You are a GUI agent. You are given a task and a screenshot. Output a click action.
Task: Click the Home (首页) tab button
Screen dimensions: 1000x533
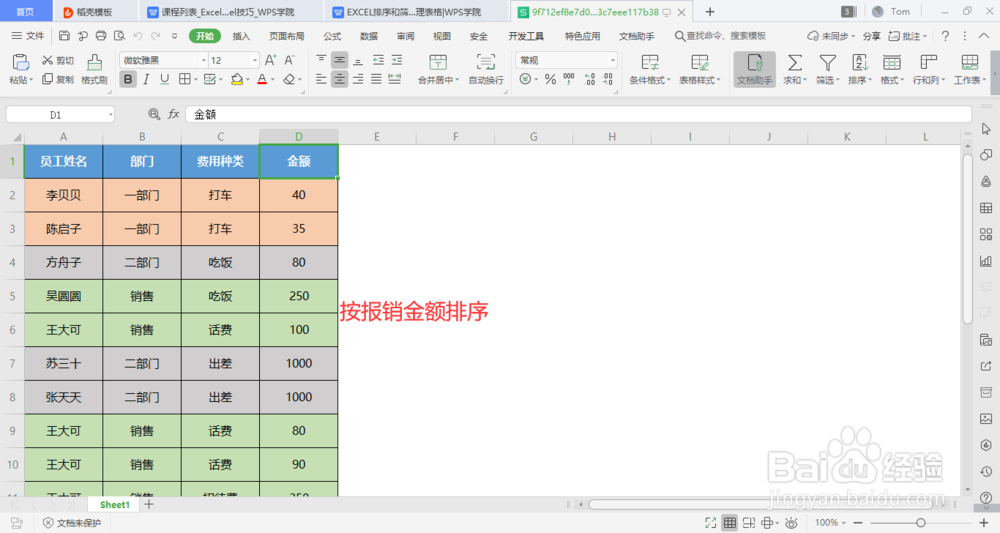coord(25,11)
